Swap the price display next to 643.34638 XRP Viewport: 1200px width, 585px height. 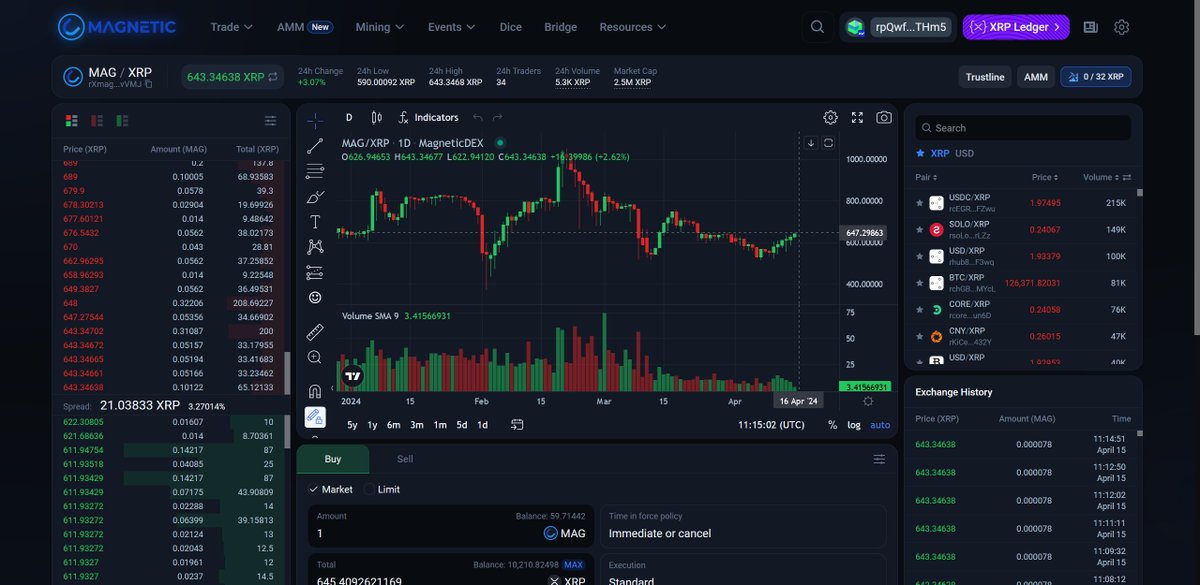pyautogui.click(x=273, y=76)
